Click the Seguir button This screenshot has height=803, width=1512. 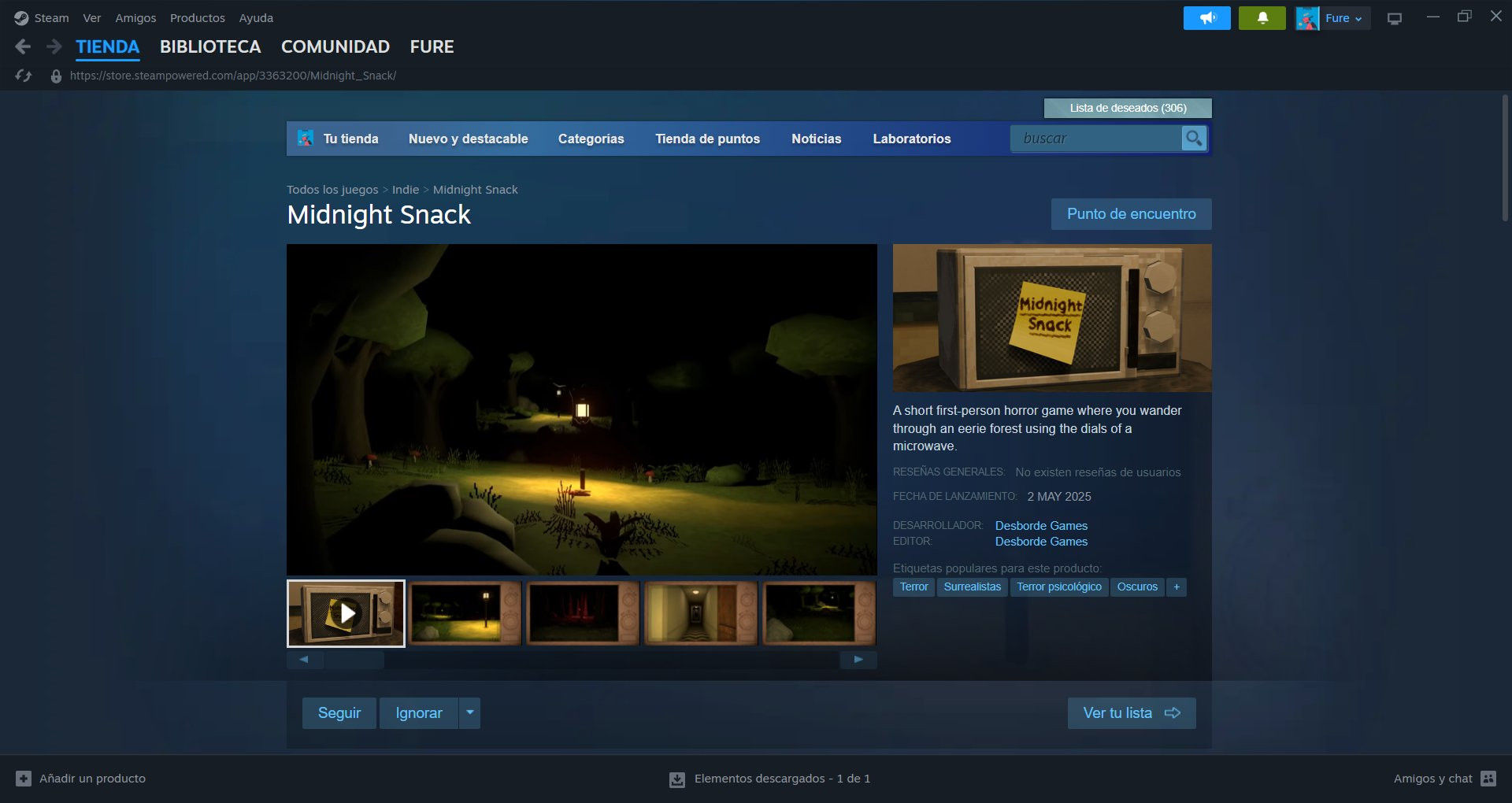coord(339,713)
